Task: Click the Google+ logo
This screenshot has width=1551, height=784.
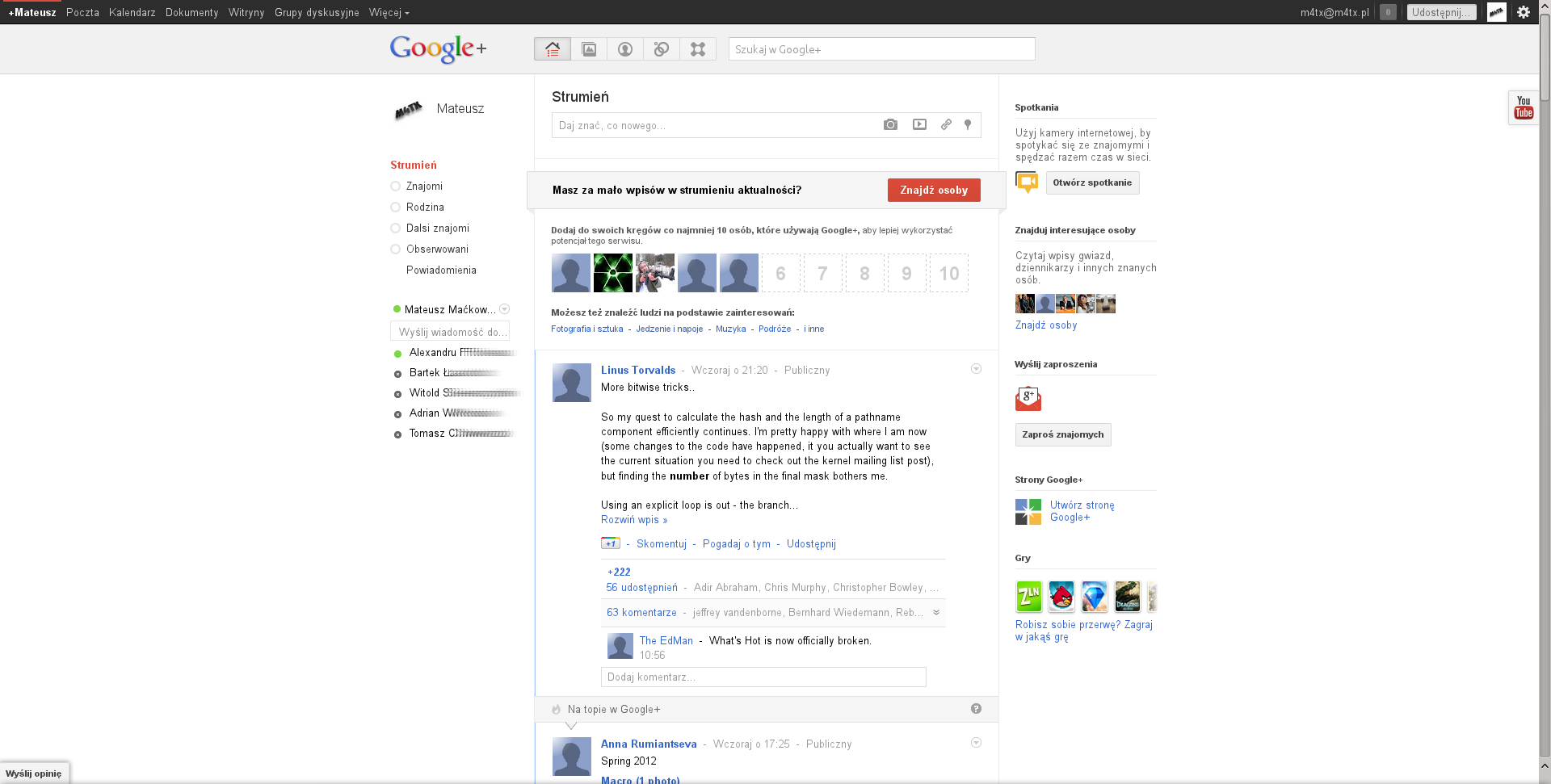Action: [x=438, y=49]
